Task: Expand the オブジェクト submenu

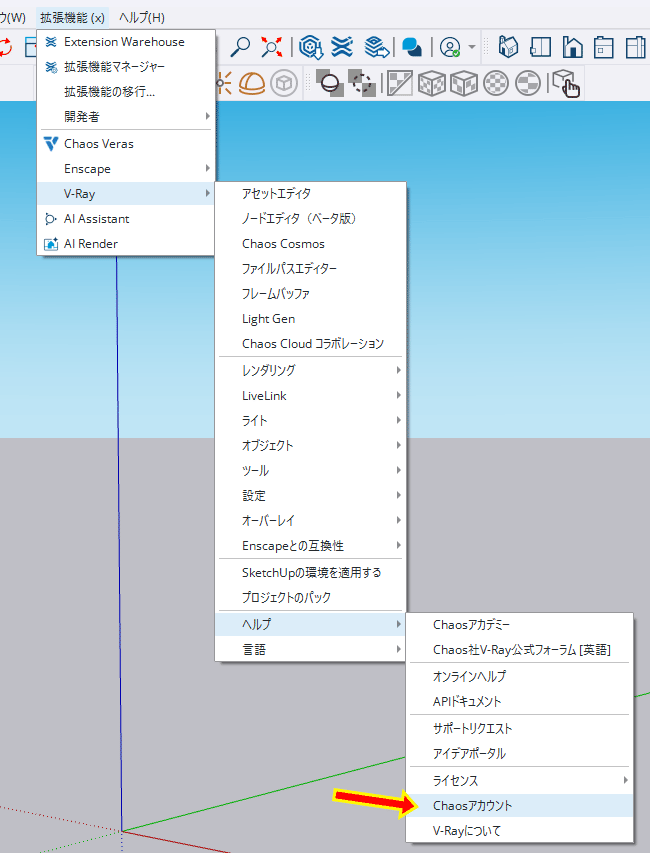Action: 311,446
